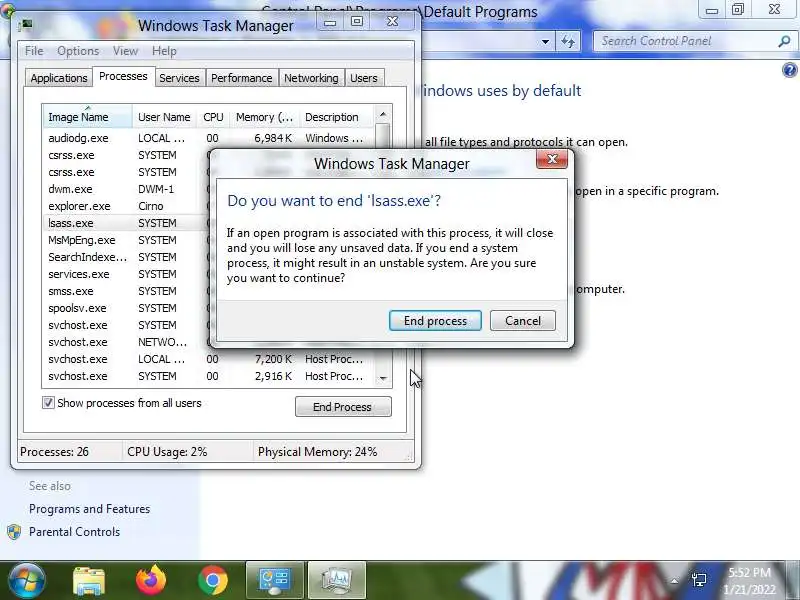Click the network tray icon
This screenshot has width=800, height=600.
(699, 580)
